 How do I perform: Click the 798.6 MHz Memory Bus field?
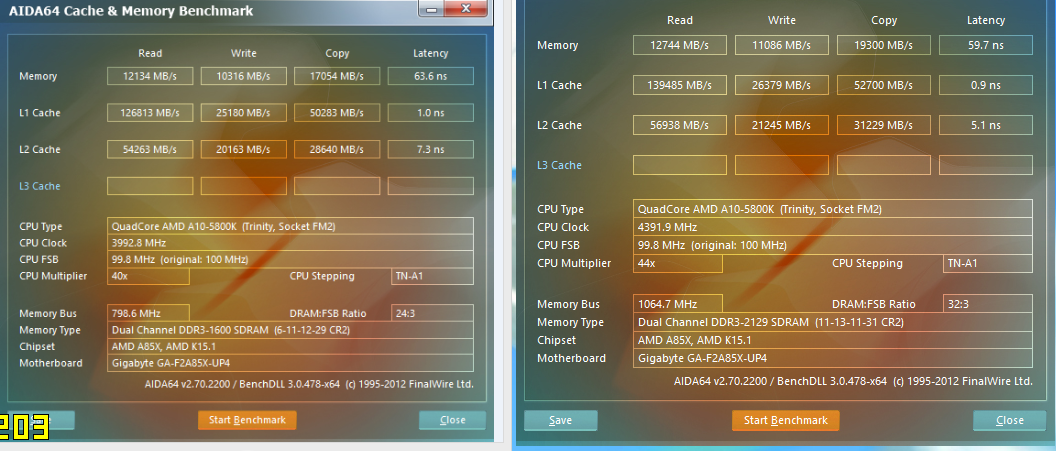click(x=148, y=313)
